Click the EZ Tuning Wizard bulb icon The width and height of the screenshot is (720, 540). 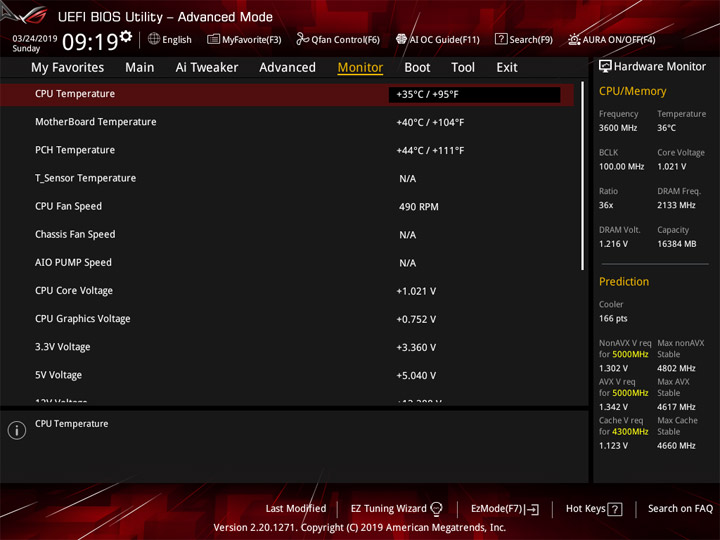tap(436, 509)
